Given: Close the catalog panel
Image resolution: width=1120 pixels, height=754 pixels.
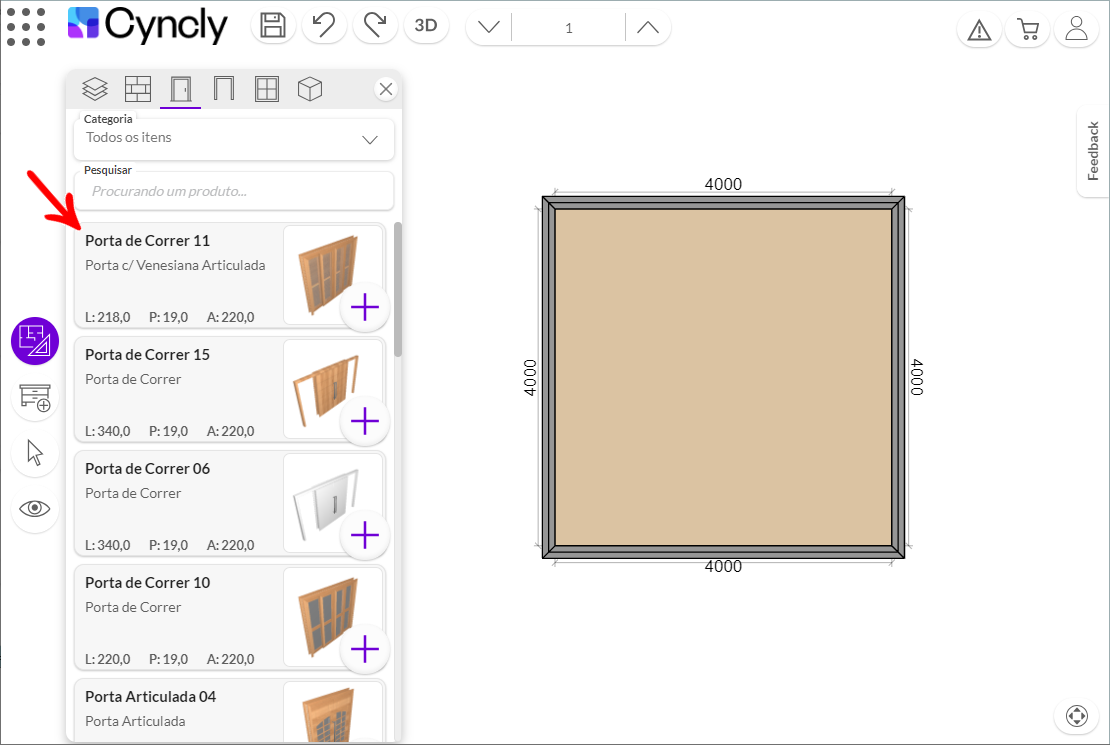Looking at the screenshot, I should tap(386, 89).
